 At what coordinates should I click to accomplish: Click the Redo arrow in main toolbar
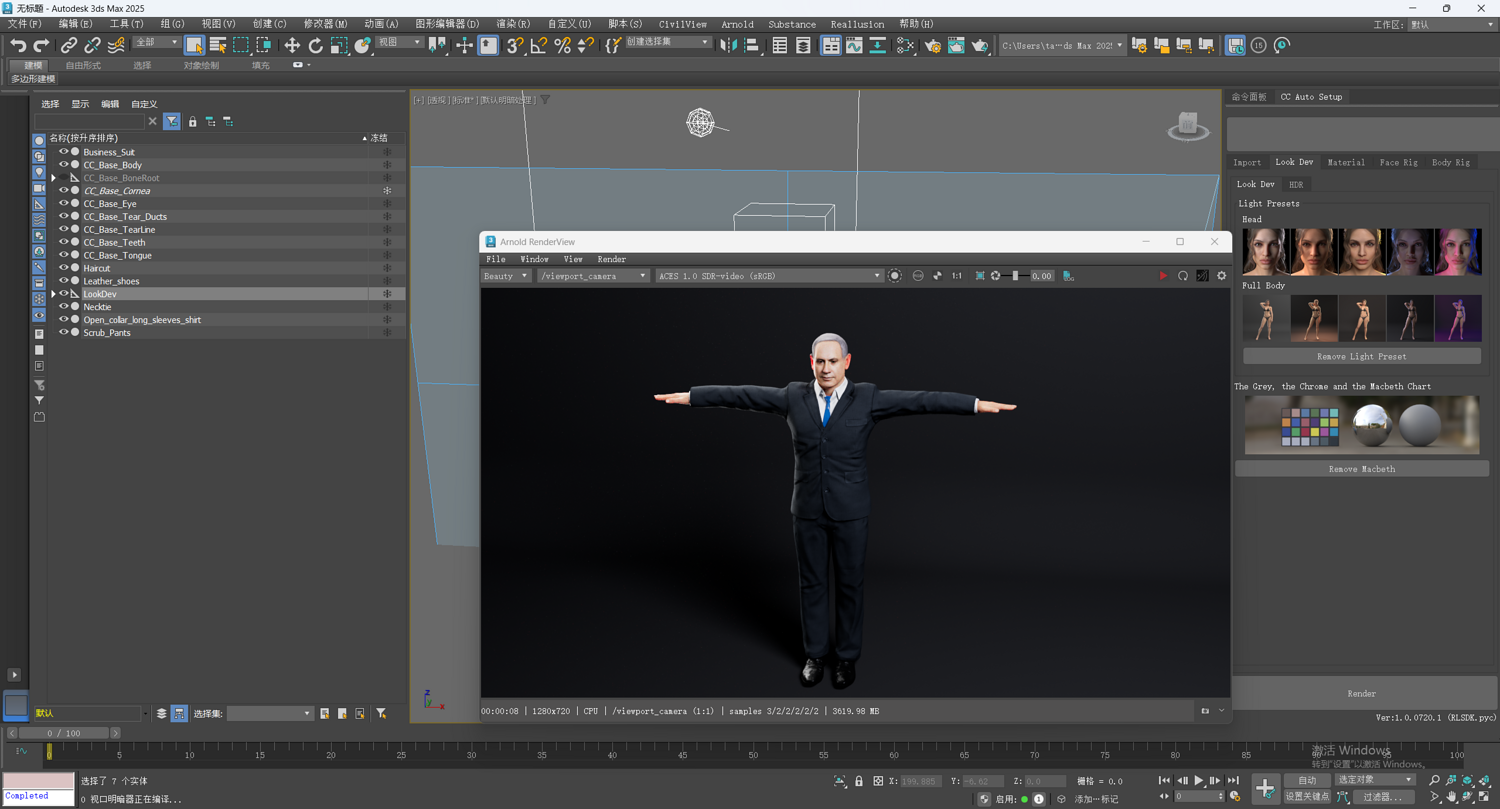(x=41, y=45)
